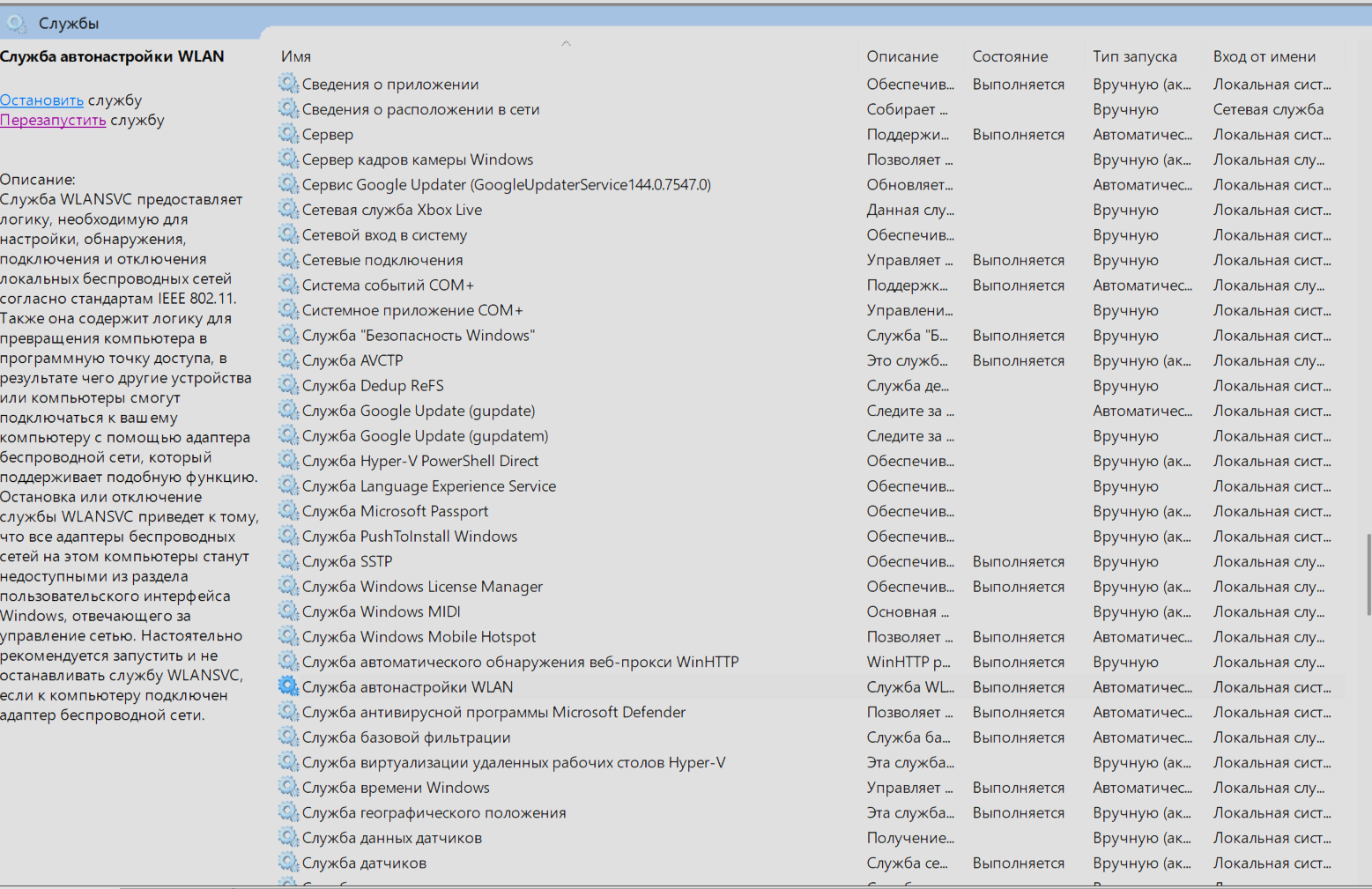Click the Служба Windows License Manager name
The width and height of the screenshot is (1372, 889).
(x=422, y=587)
